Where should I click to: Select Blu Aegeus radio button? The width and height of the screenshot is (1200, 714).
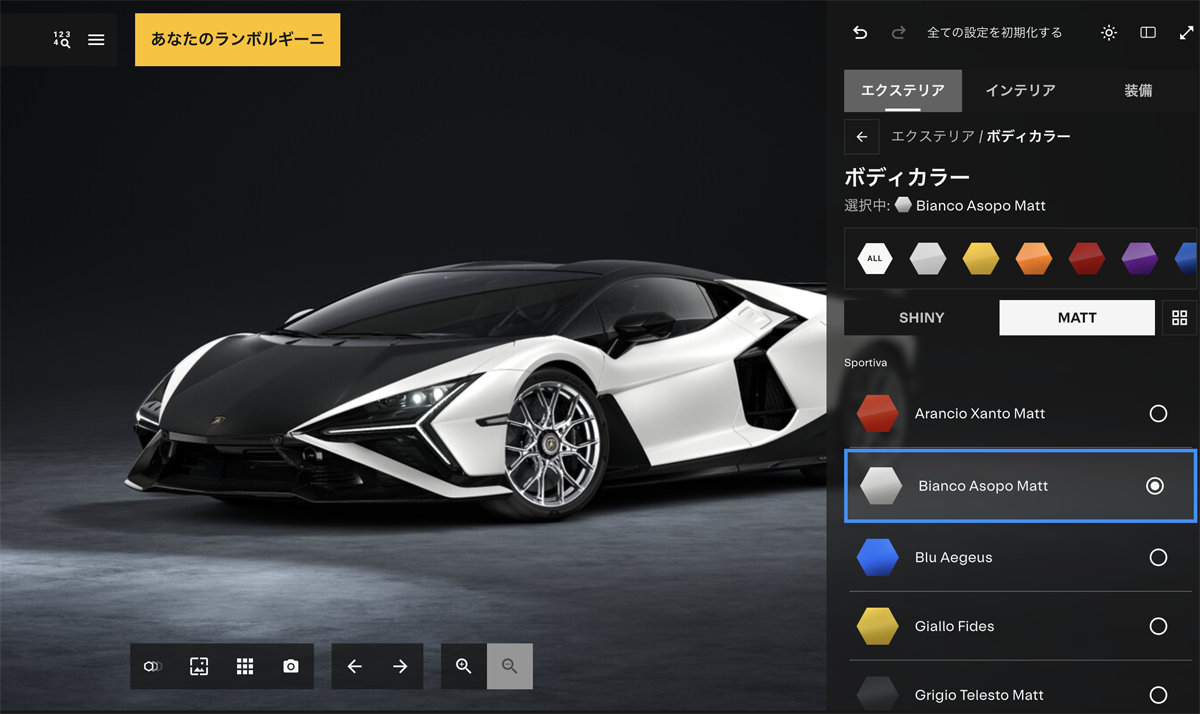(1158, 557)
